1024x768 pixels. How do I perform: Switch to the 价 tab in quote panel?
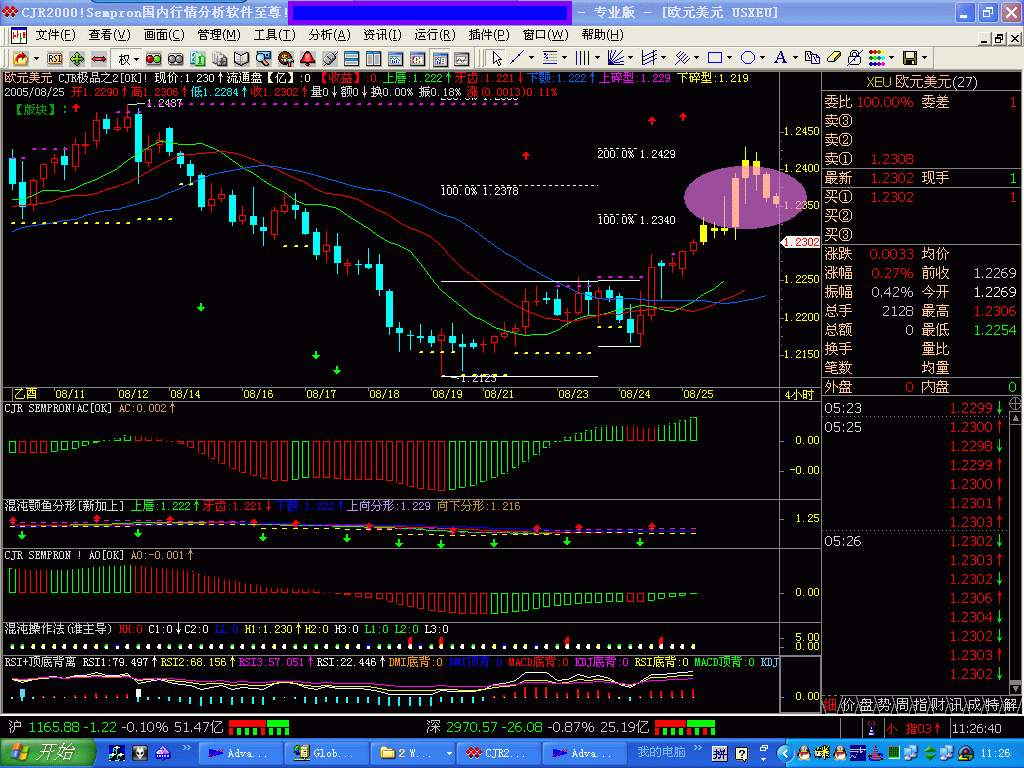(x=848, y=705)
